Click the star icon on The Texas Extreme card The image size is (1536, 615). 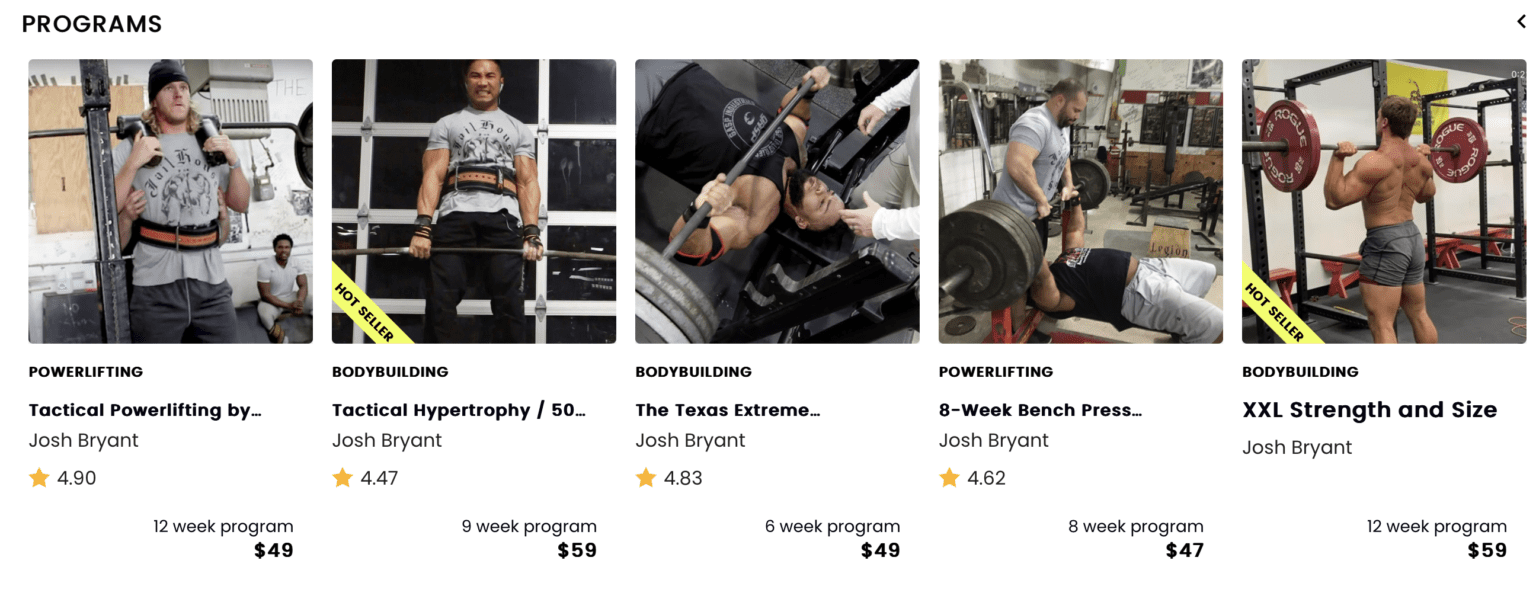[647, 477]
